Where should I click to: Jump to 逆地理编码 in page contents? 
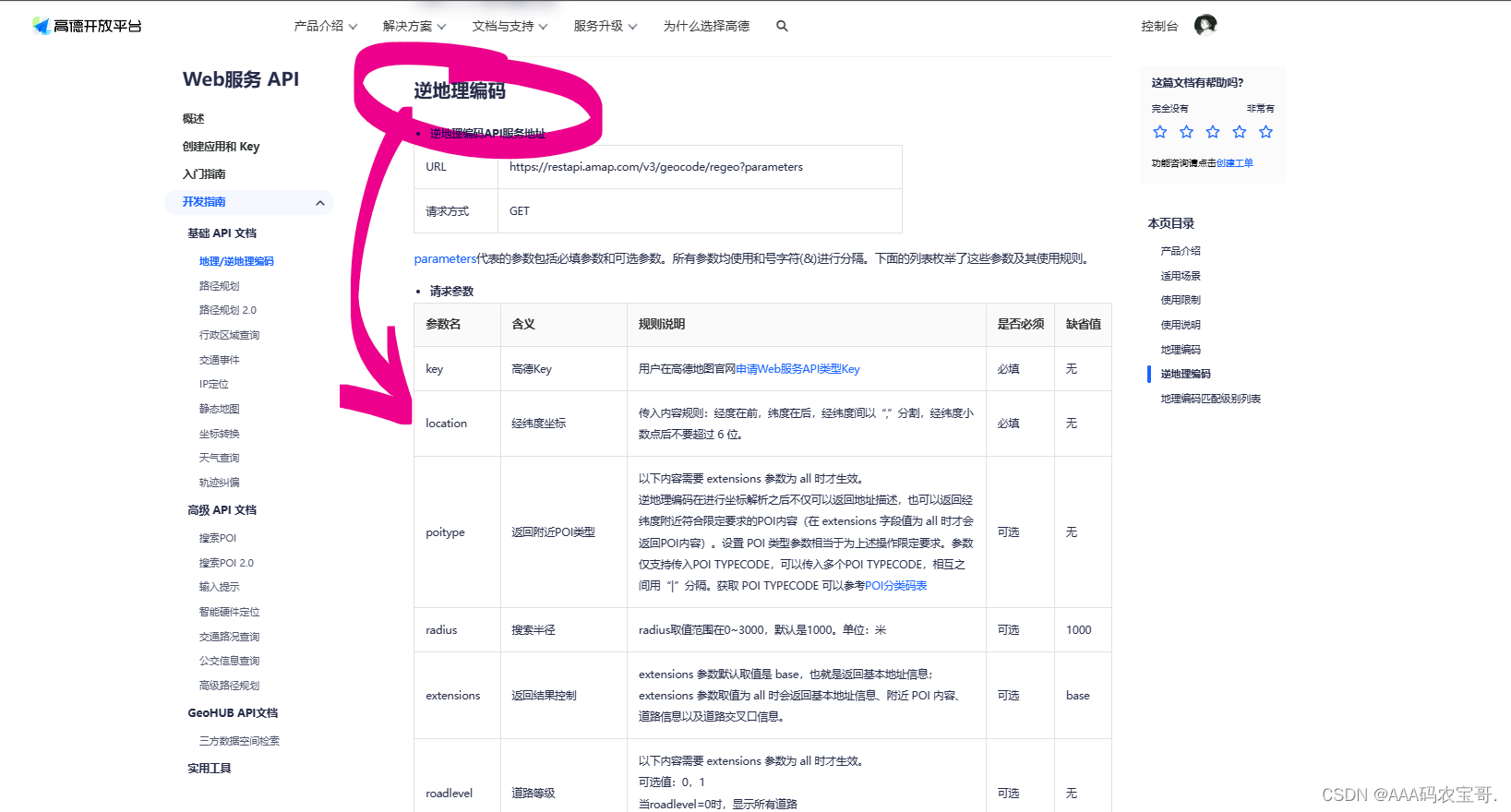pos(1185,374)
